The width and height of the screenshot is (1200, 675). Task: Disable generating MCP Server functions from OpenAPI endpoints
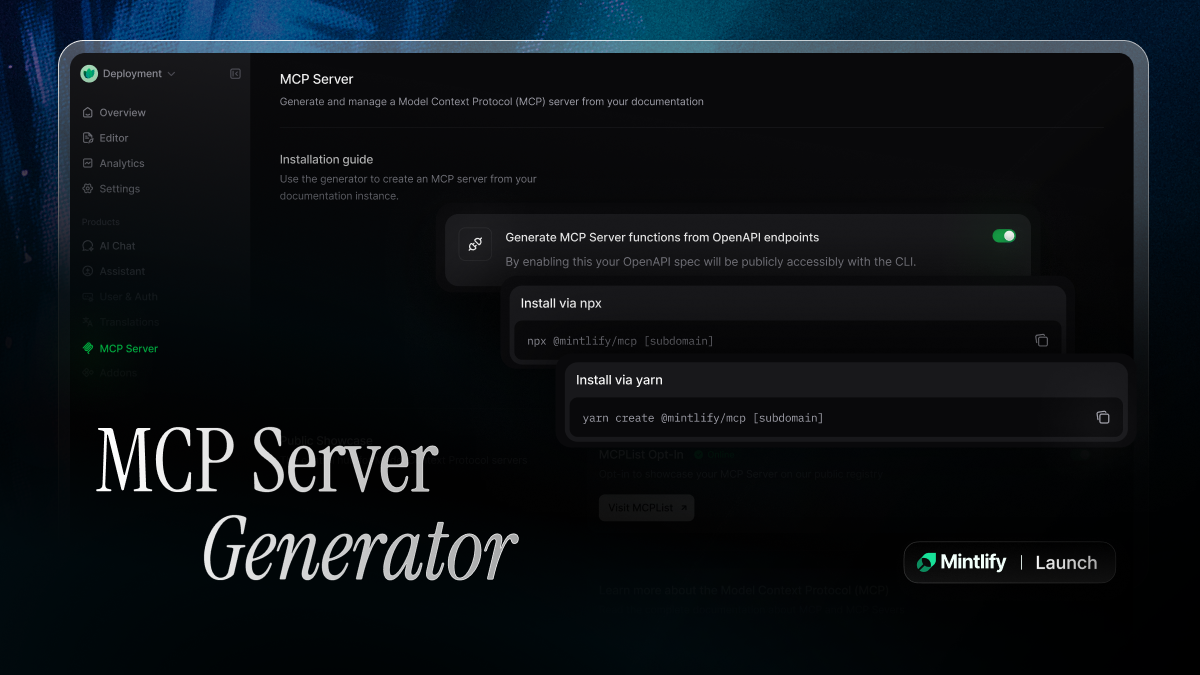tap(1003, 235)
